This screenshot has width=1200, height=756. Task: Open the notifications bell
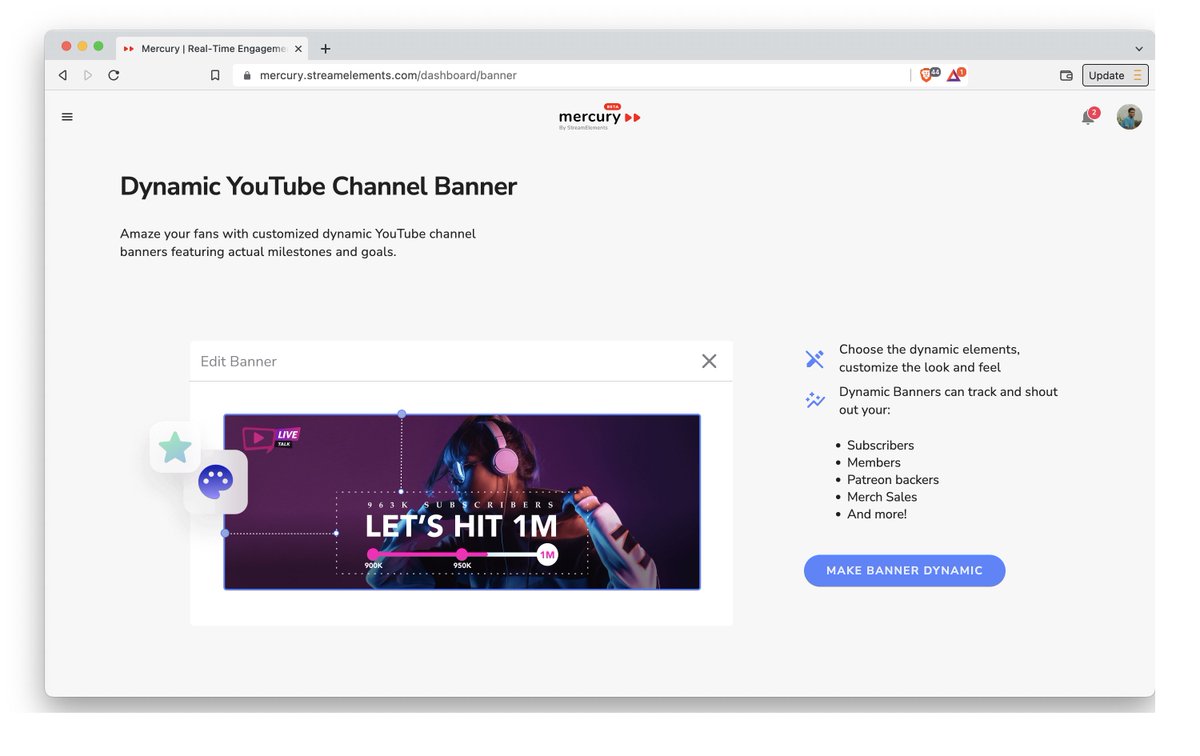(x=1088, y=117)
